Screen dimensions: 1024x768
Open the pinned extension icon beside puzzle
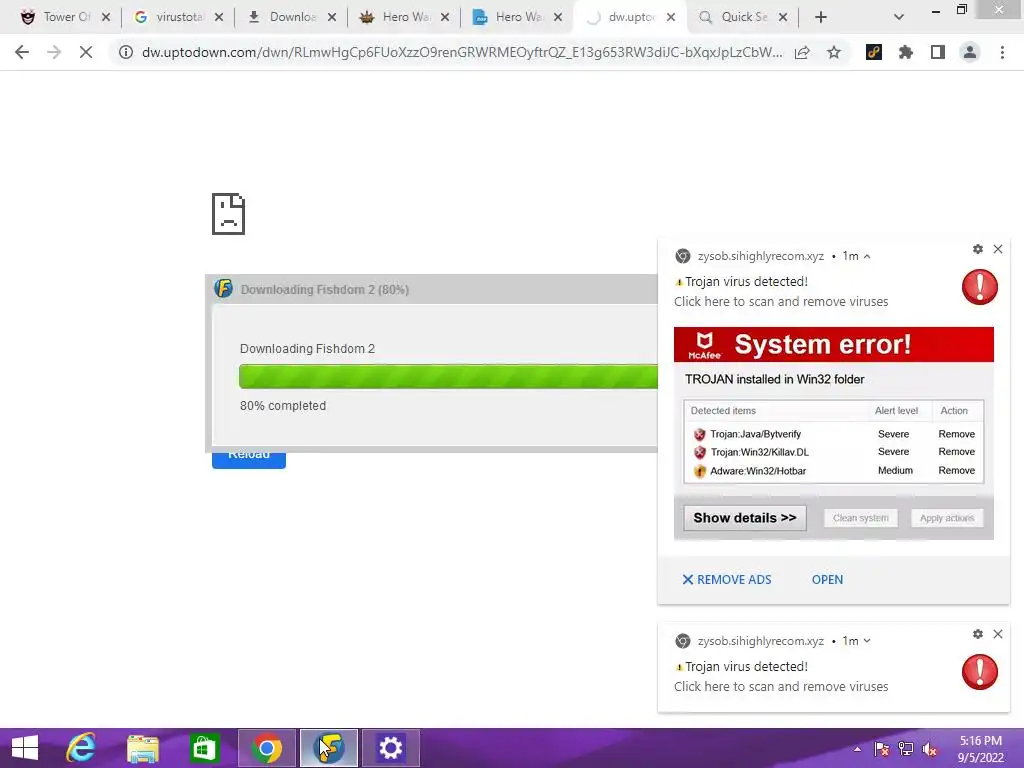[874, 52]
